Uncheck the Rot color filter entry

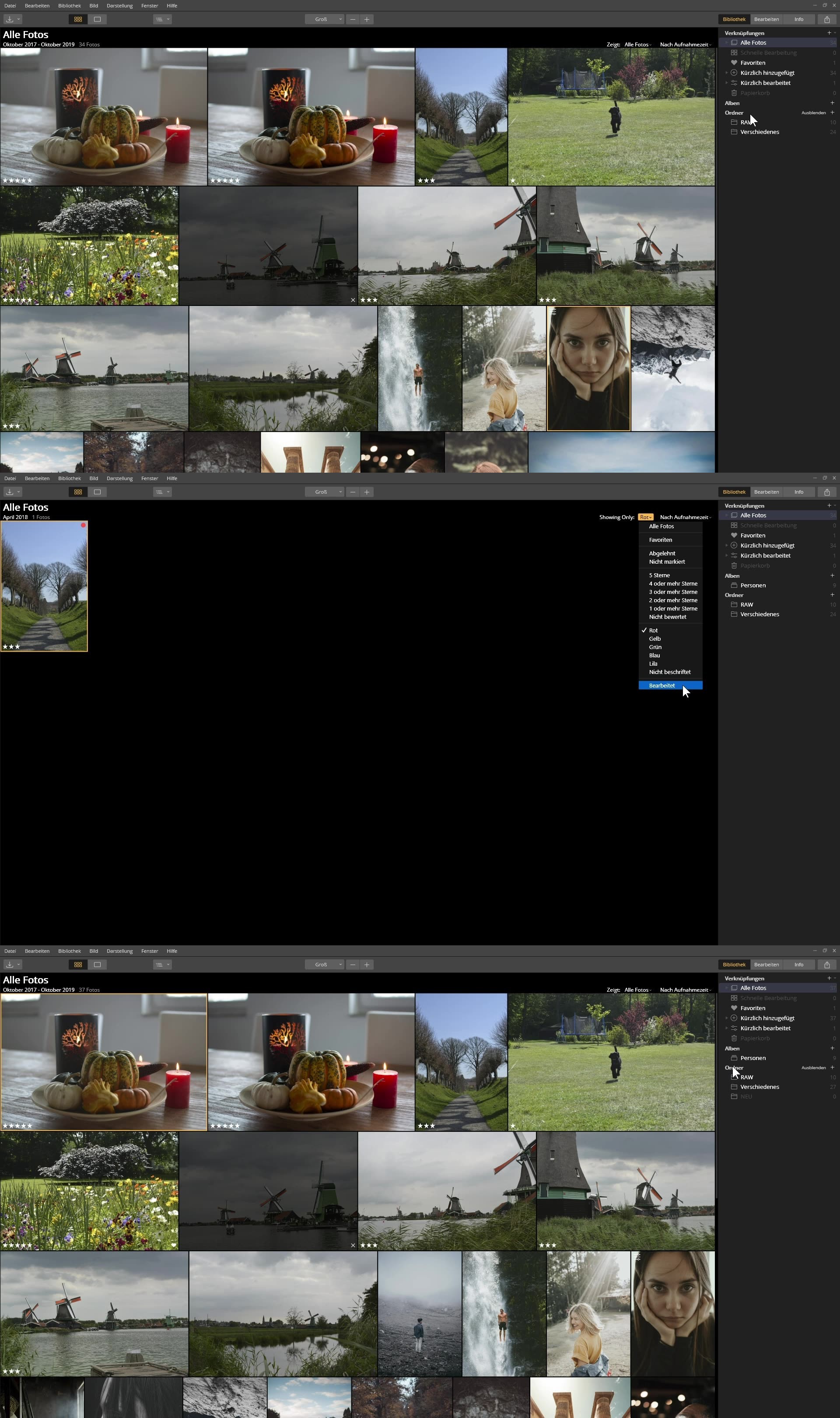click(653, 630)
